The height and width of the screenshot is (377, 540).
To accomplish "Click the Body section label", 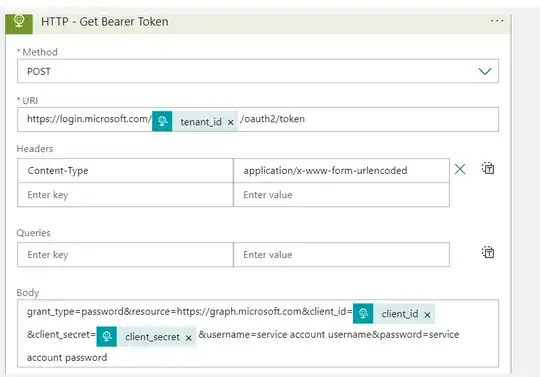I will point(28,293).
